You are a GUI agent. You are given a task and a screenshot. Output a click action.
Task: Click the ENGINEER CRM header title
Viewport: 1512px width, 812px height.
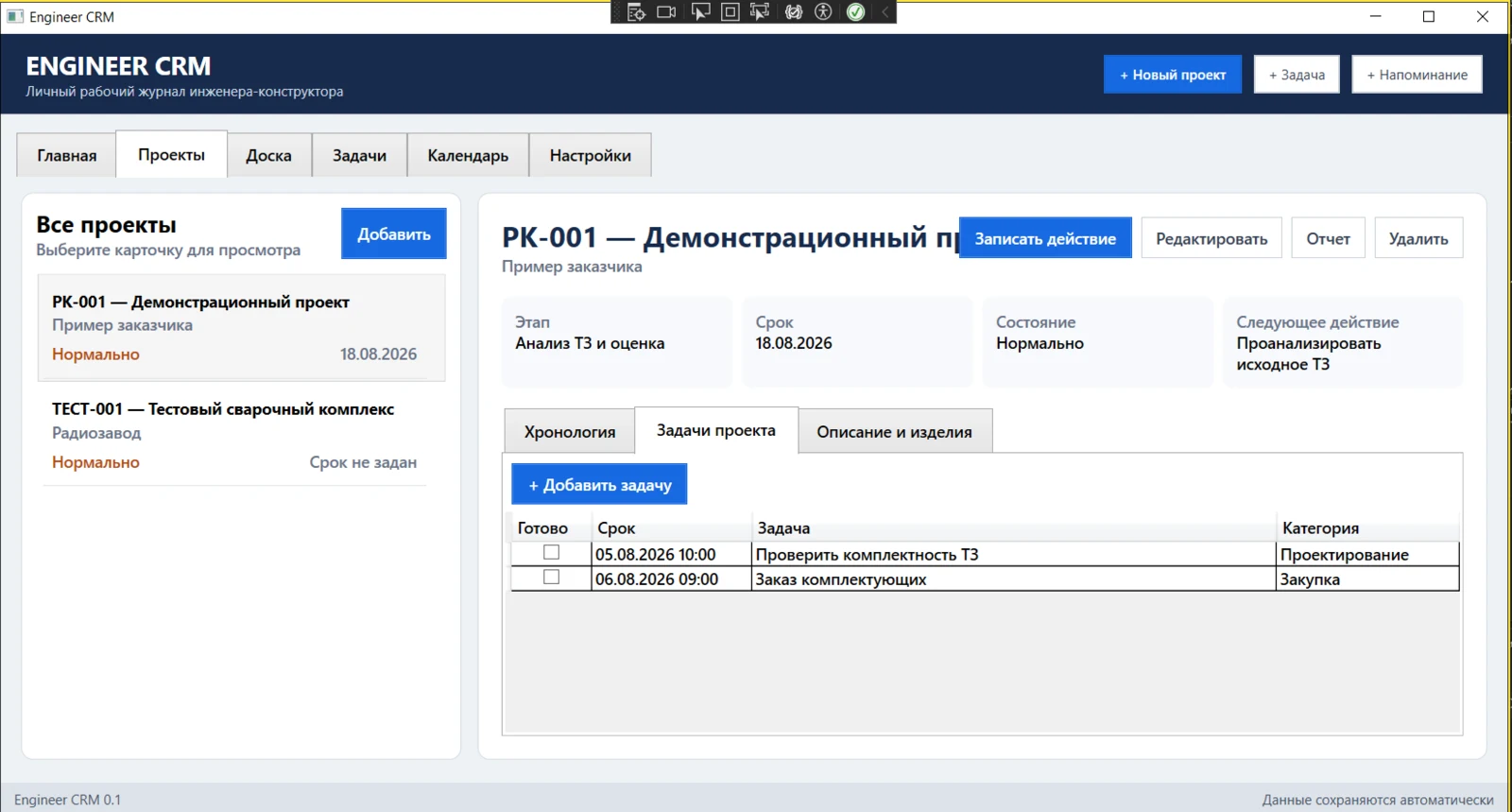(x=118, y=66)
